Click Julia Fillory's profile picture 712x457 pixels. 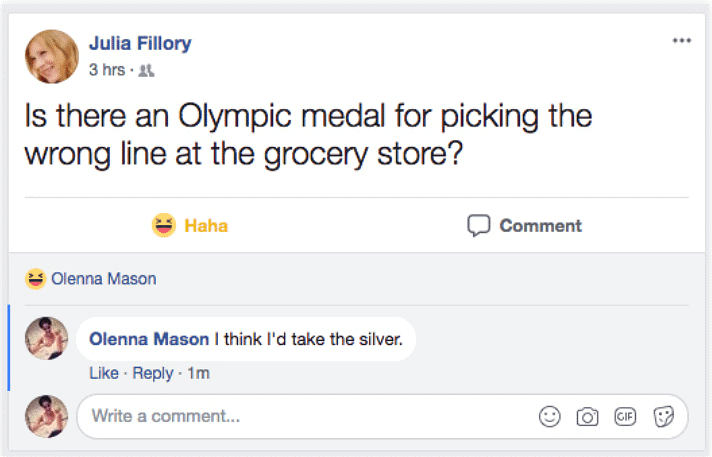51,56
